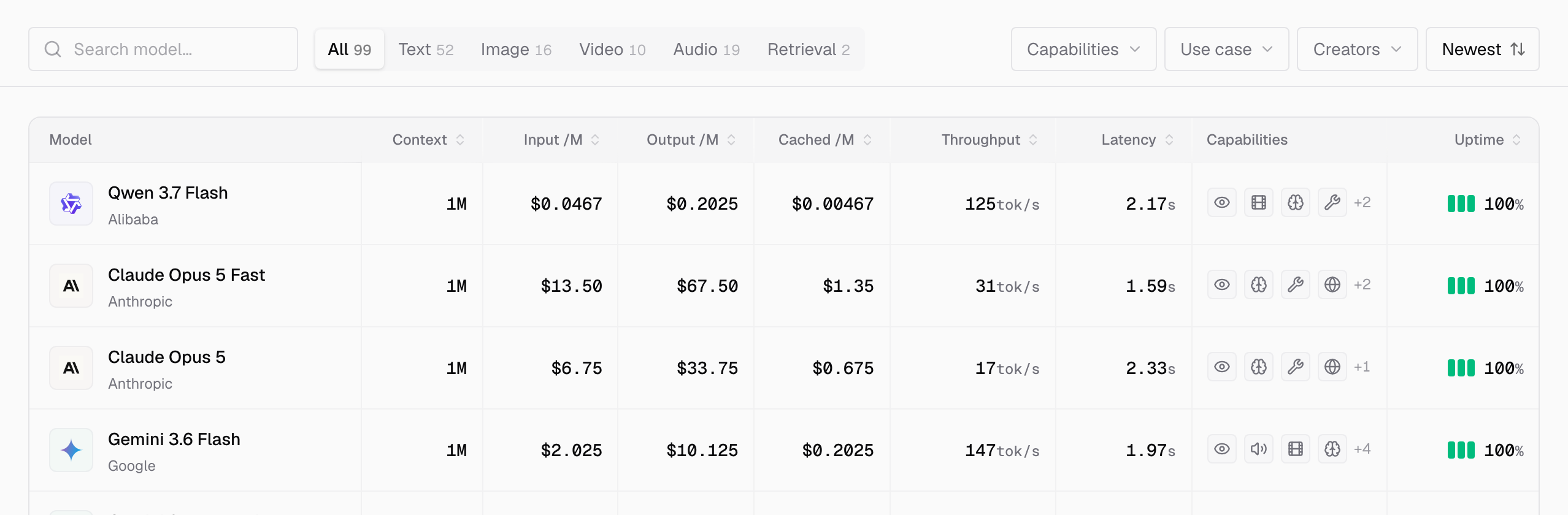Screen dimensions: 1568x515
Task: Show the +2 extra capabilities for Claude Opus 5 Fast
Action: click(1362, 285)
